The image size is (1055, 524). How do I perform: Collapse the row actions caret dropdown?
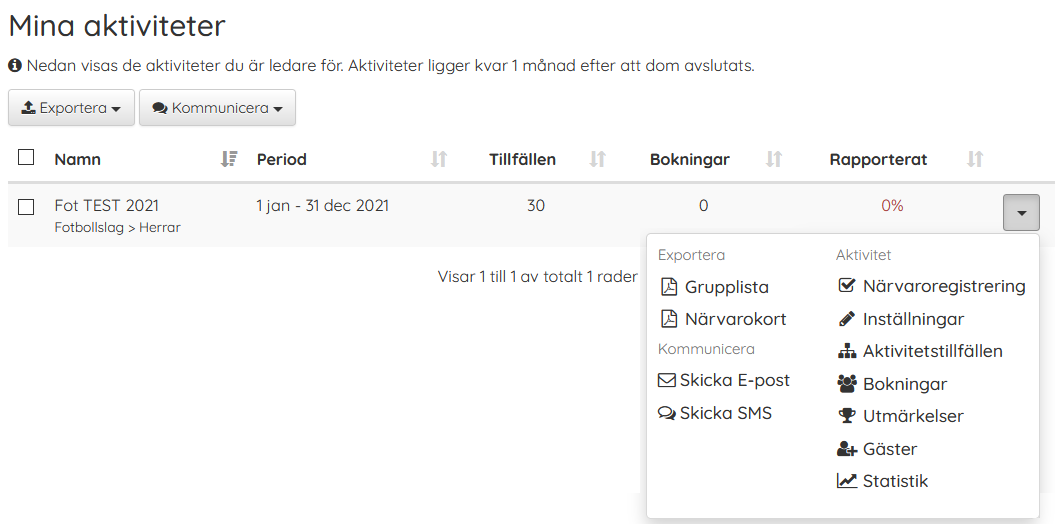tap(1021, 213)
